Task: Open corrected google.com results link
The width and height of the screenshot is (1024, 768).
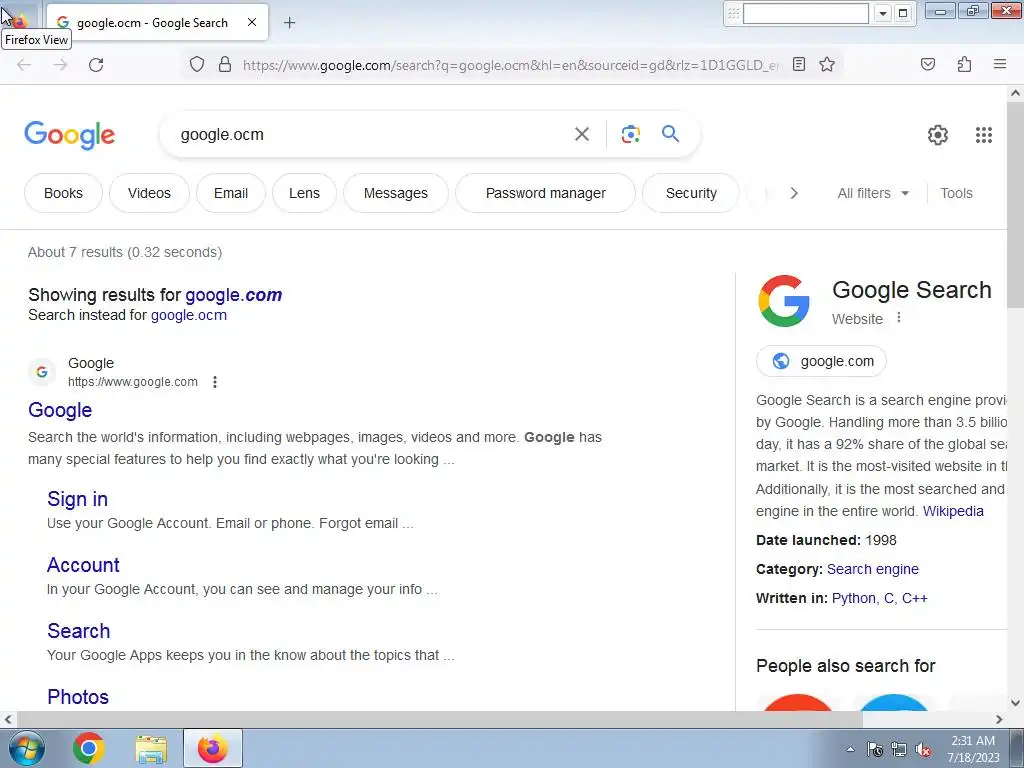Action: (x=234, y=295)
